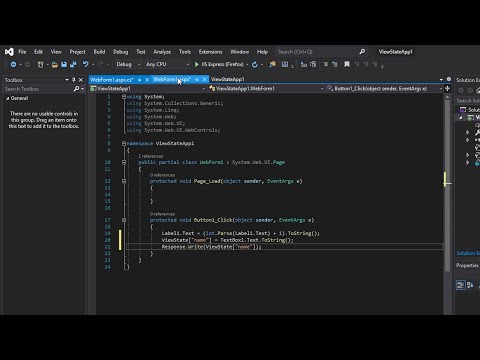Close the WebForm1.aspx tab
The height and width of the screenshot is (360, 480).
click(x=205, y=79)
